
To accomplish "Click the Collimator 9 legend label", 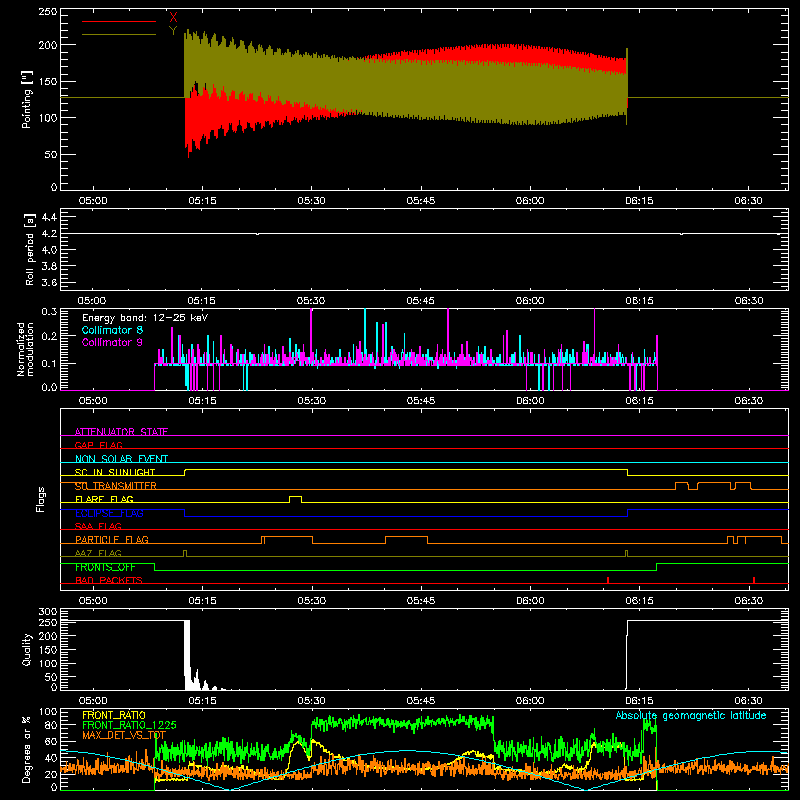I will pyautogui.click(x=112, y=342).
